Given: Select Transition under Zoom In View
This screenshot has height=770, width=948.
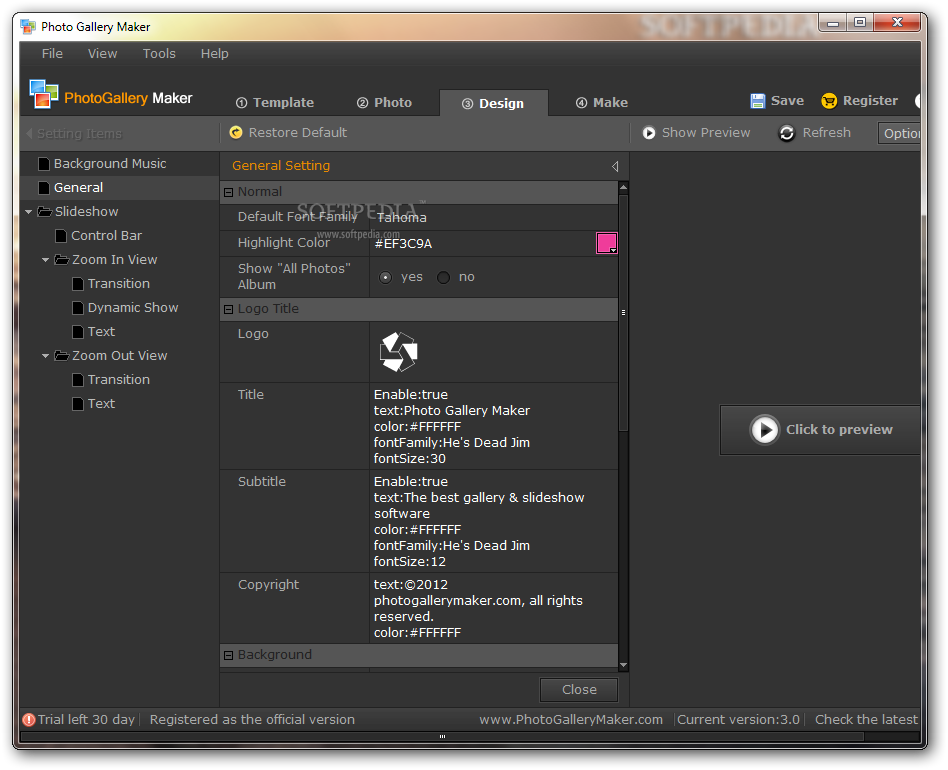Looking at the screenshot, I should tap(118, 283).
